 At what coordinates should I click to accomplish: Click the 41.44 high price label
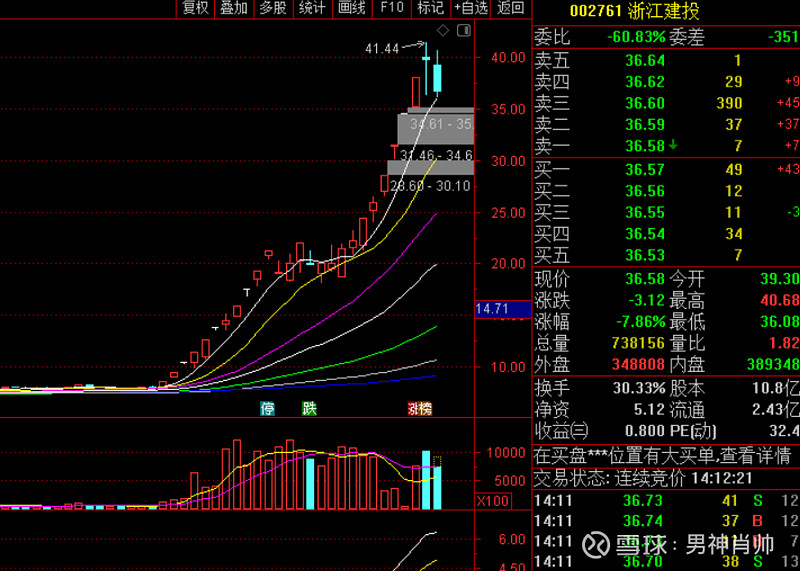(382, 49)
